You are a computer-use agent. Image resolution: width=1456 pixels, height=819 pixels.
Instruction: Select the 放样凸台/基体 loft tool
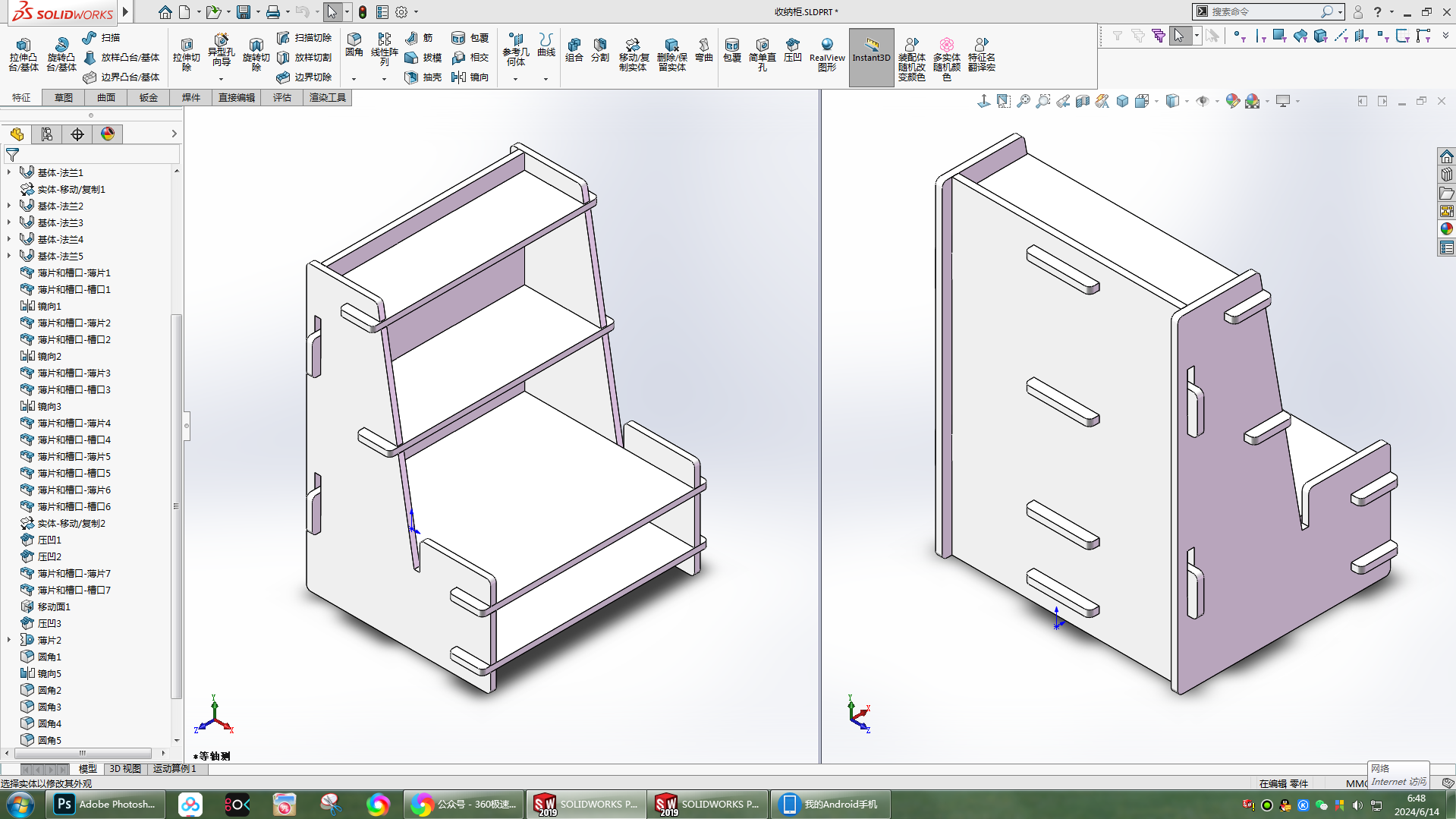coord(121,57)
